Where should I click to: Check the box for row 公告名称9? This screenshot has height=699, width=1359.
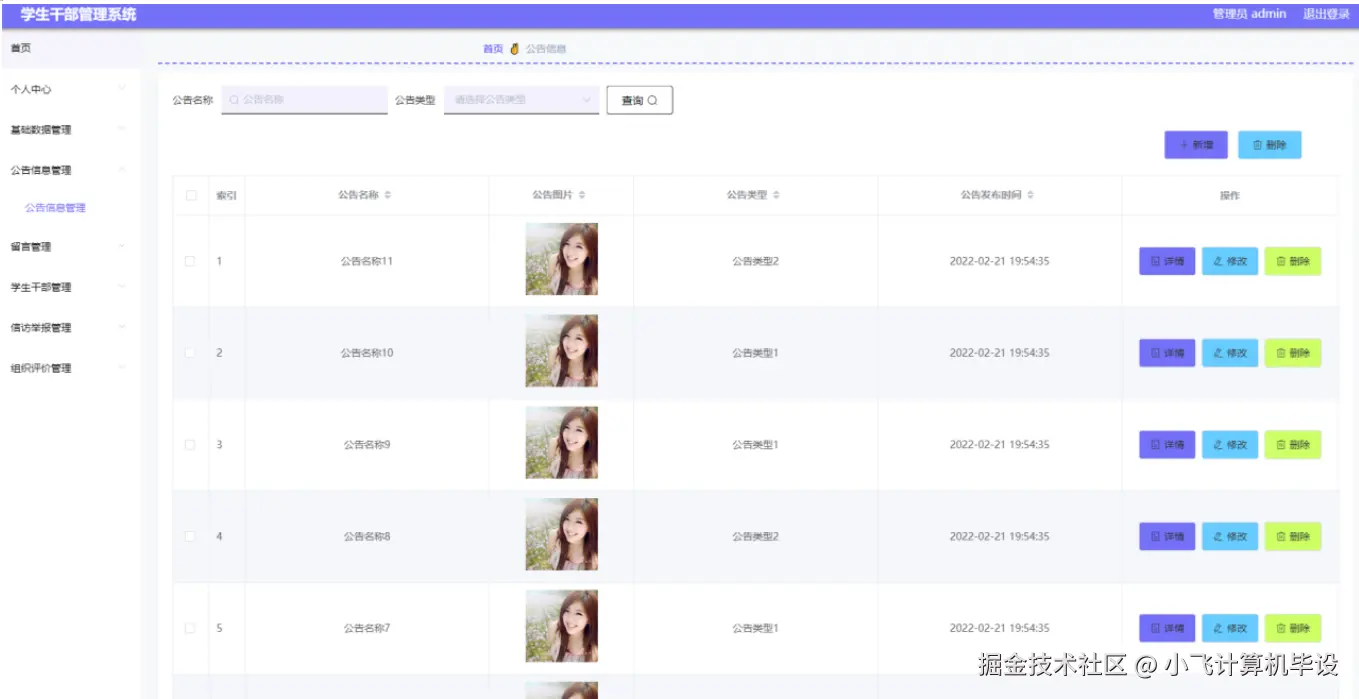(x=190, y=445)
